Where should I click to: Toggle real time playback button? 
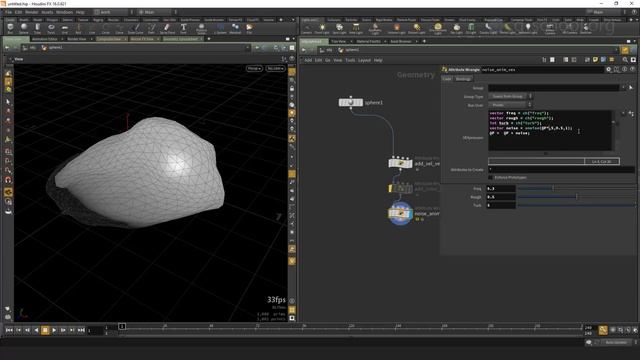[x=603, y=330]
